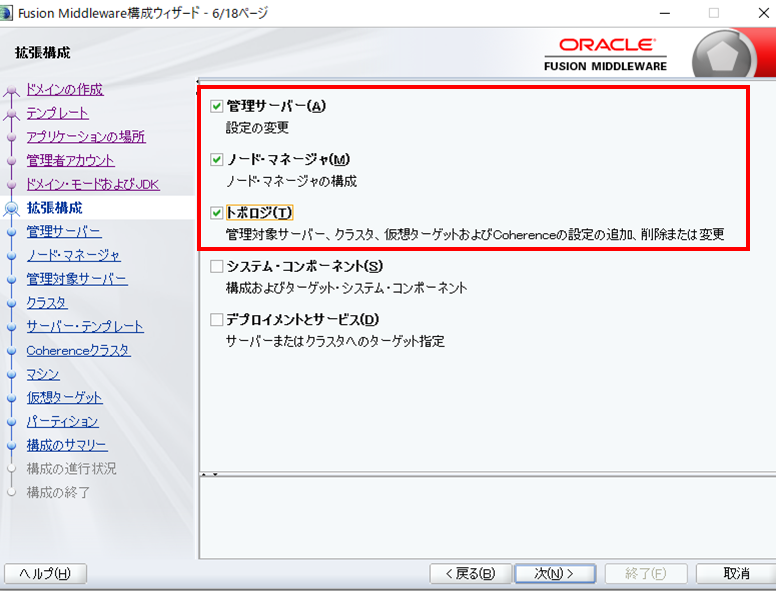This screenshot has width=776, height=591.
Task: Open the アプリケーションの場所 step
Action: [x=85, y=137]
